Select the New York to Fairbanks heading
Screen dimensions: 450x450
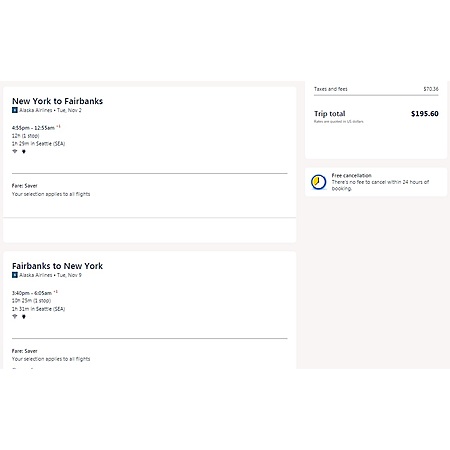57,101
